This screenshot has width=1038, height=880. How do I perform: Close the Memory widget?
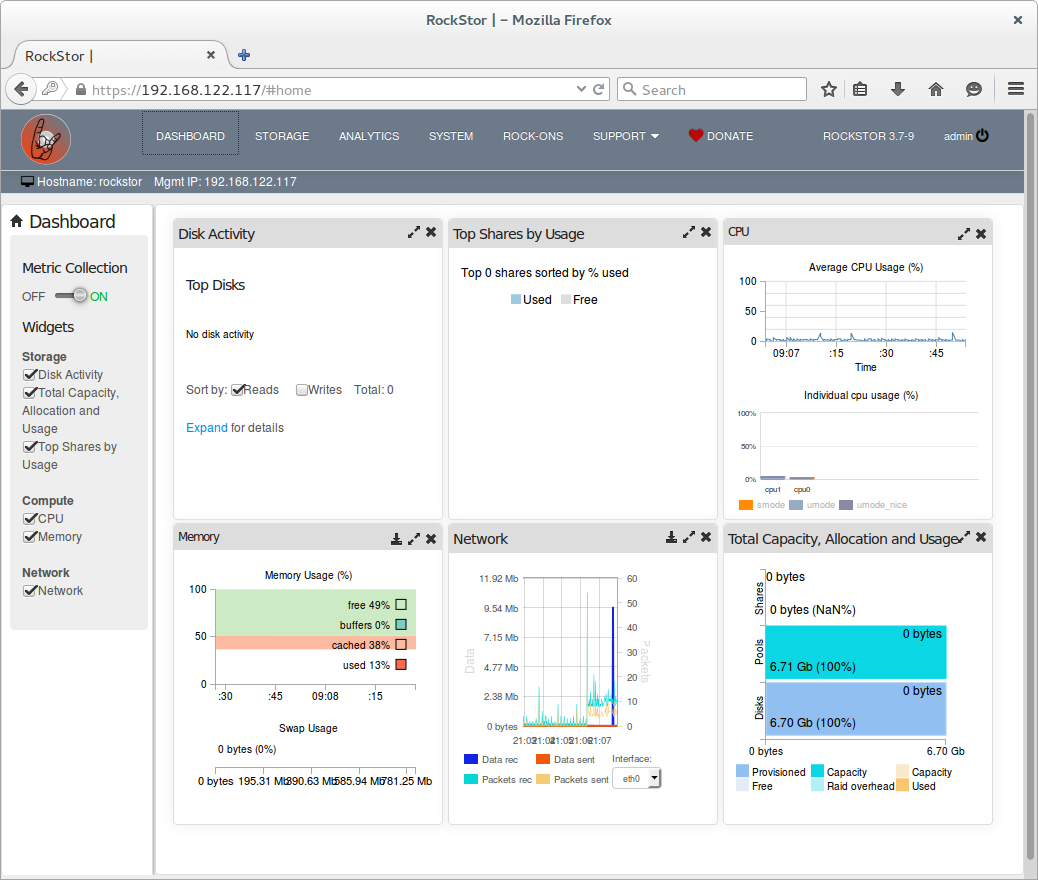(431, 539)
